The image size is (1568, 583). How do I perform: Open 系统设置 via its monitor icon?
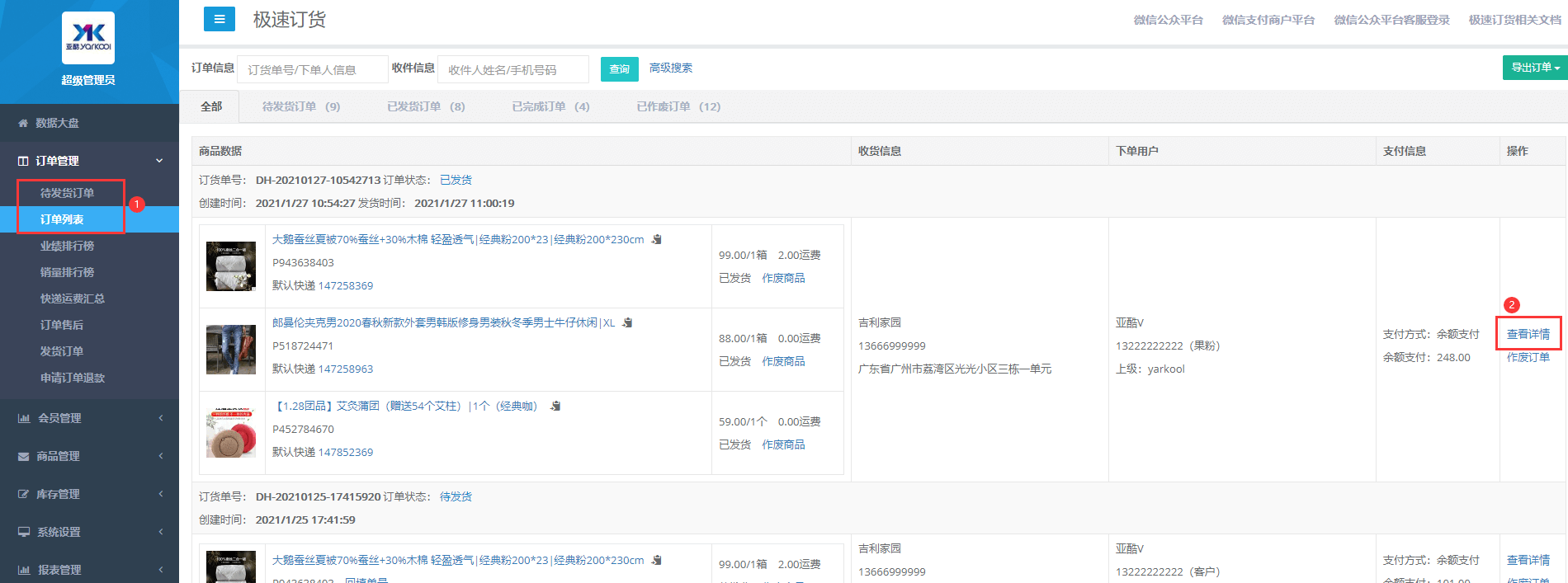[24, 532]
